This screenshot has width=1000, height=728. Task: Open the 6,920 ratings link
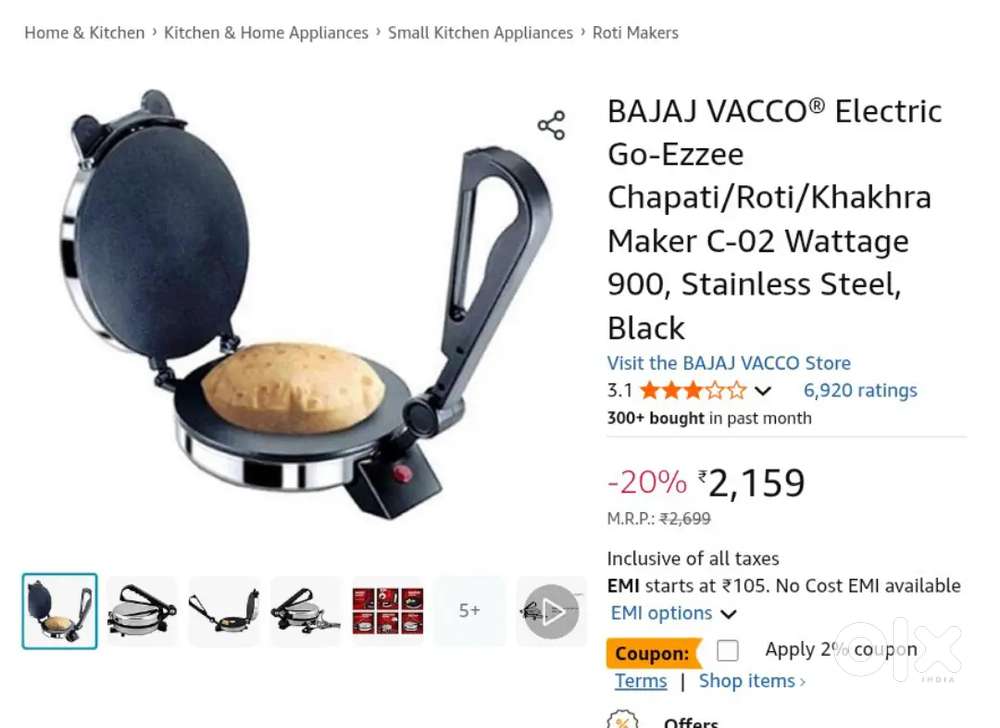(860, 390)
